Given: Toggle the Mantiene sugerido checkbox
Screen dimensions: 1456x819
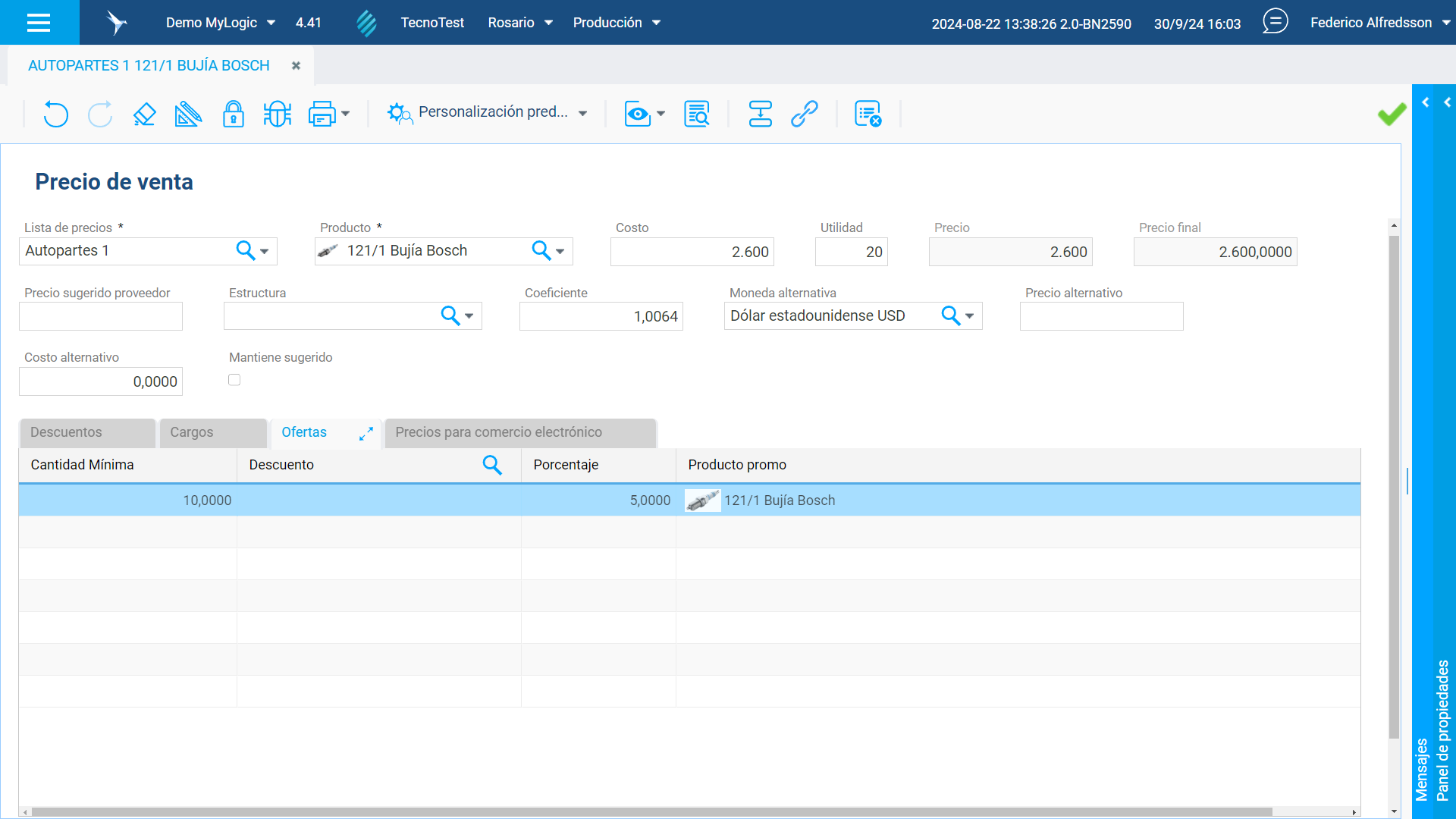Looking at the screenshot, I should pyautogui.click(x=234, y=380).
